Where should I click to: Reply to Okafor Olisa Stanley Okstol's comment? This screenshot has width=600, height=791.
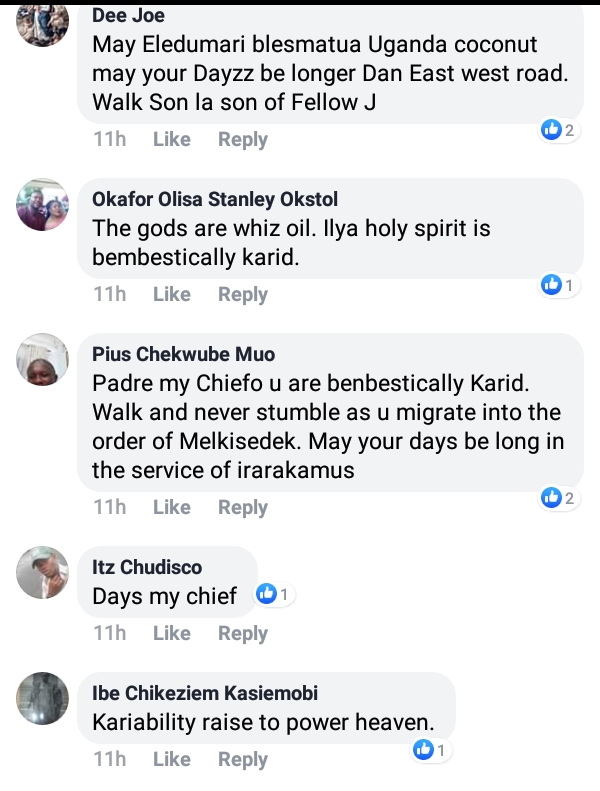242,294
